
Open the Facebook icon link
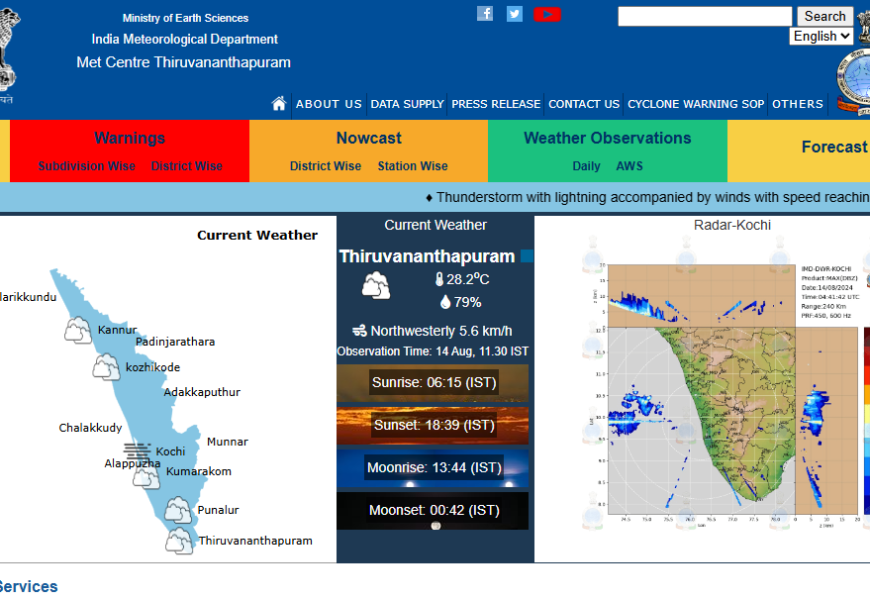point(485,13)
